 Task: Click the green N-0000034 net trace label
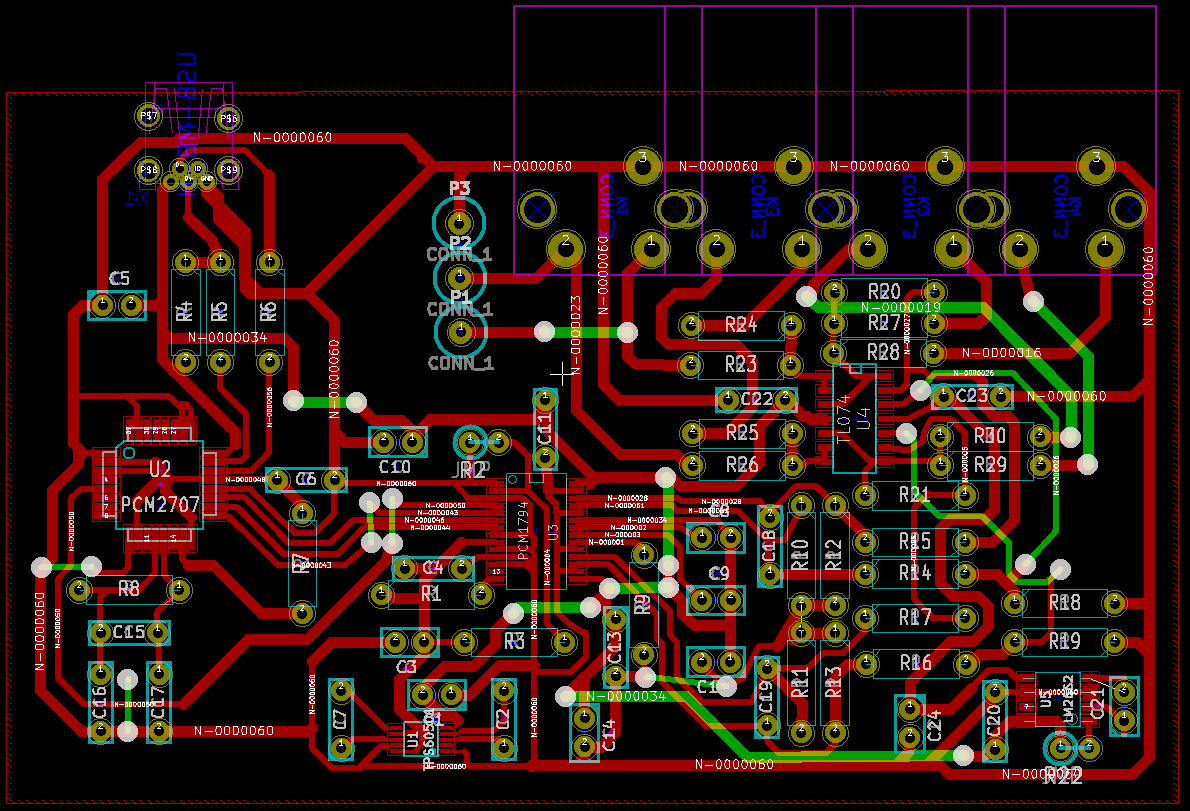[626, 695]
